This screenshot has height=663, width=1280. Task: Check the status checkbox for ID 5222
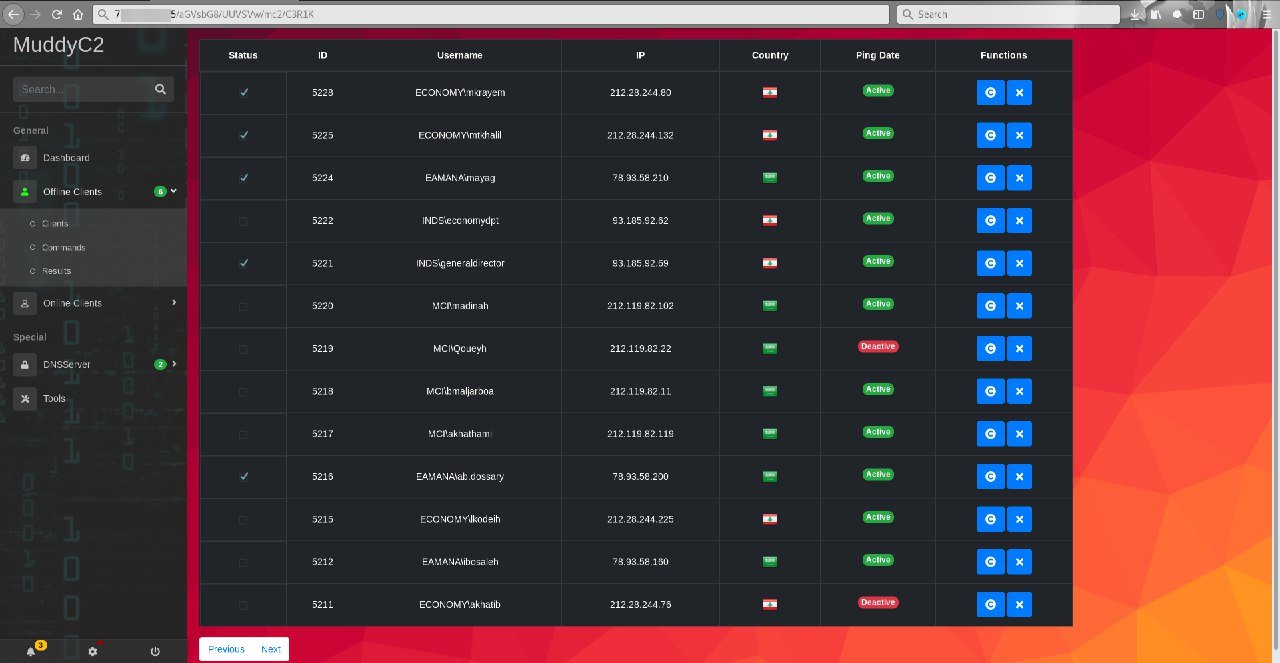[243, 221]
